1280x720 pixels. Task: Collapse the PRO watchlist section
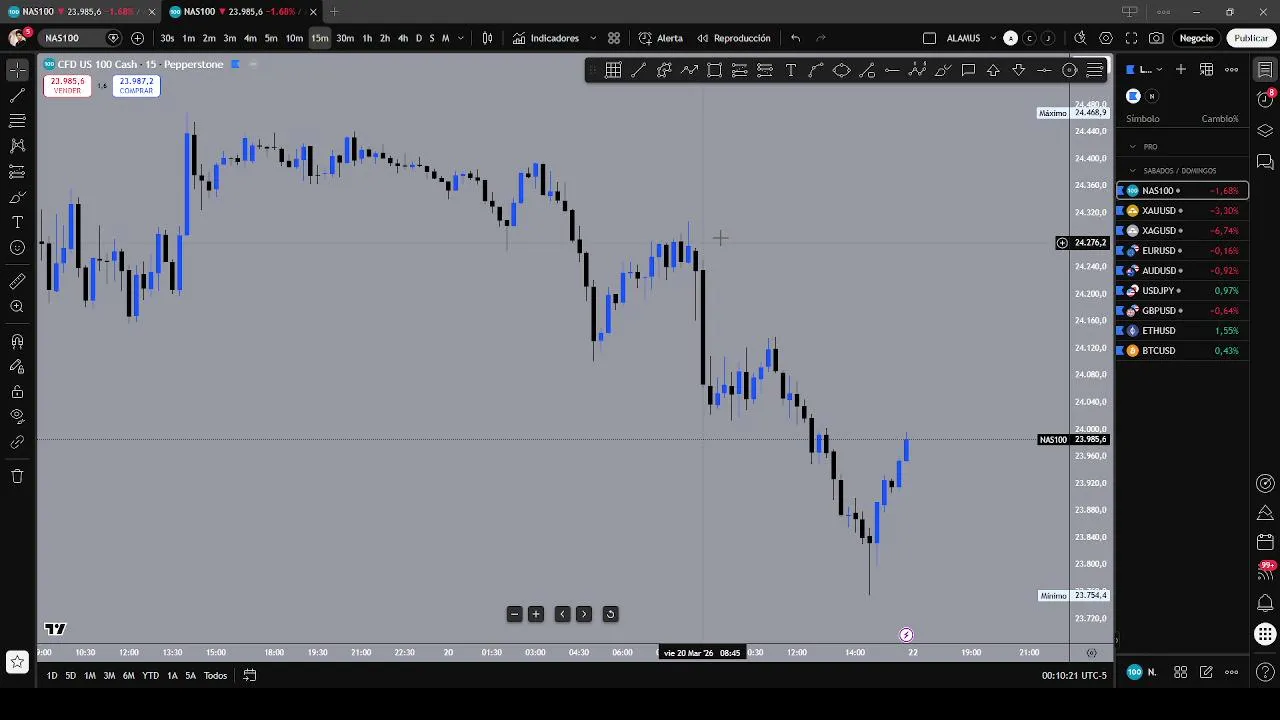click(1133, 147)
